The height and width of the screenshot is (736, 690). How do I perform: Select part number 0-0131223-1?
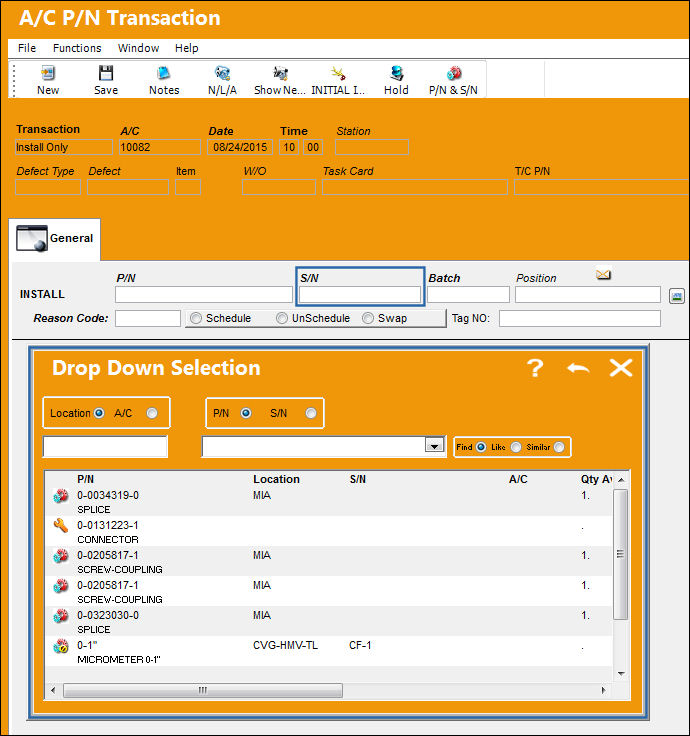pyautogui.click(x=108, y=525)
